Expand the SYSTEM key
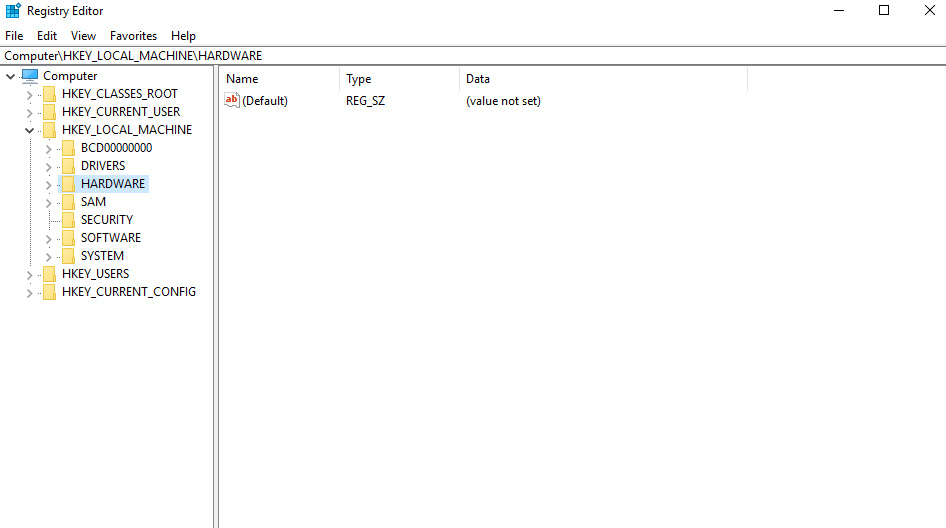 coord(49,257)
